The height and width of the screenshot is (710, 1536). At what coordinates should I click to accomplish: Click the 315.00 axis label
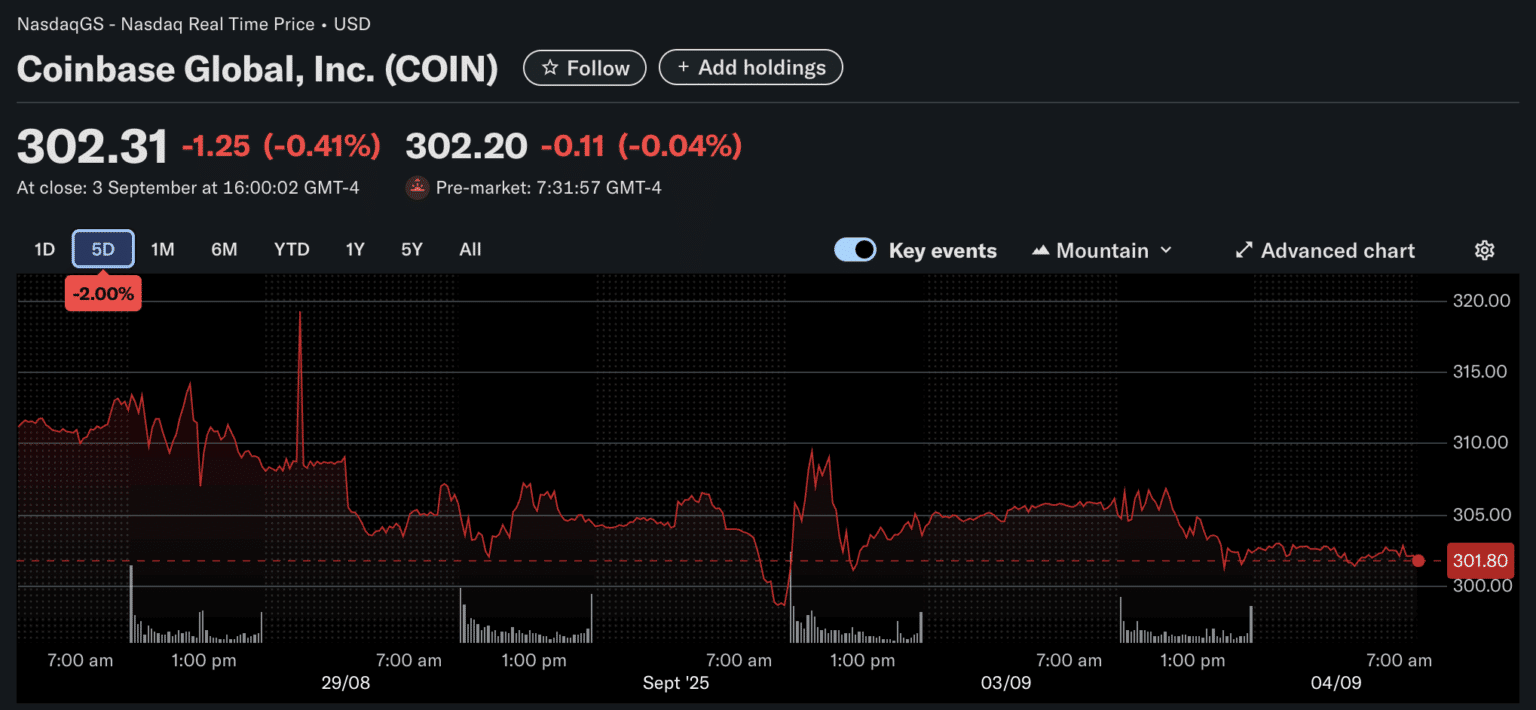click(x=1480, y=371)
